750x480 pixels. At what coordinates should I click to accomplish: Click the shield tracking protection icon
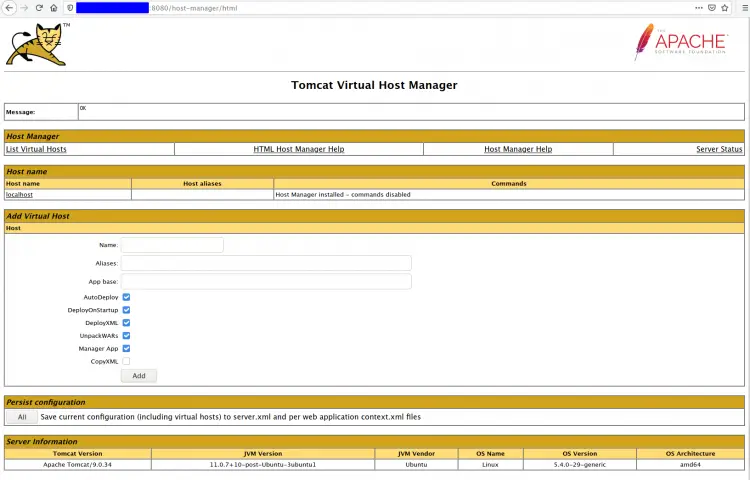pos(70,8)
